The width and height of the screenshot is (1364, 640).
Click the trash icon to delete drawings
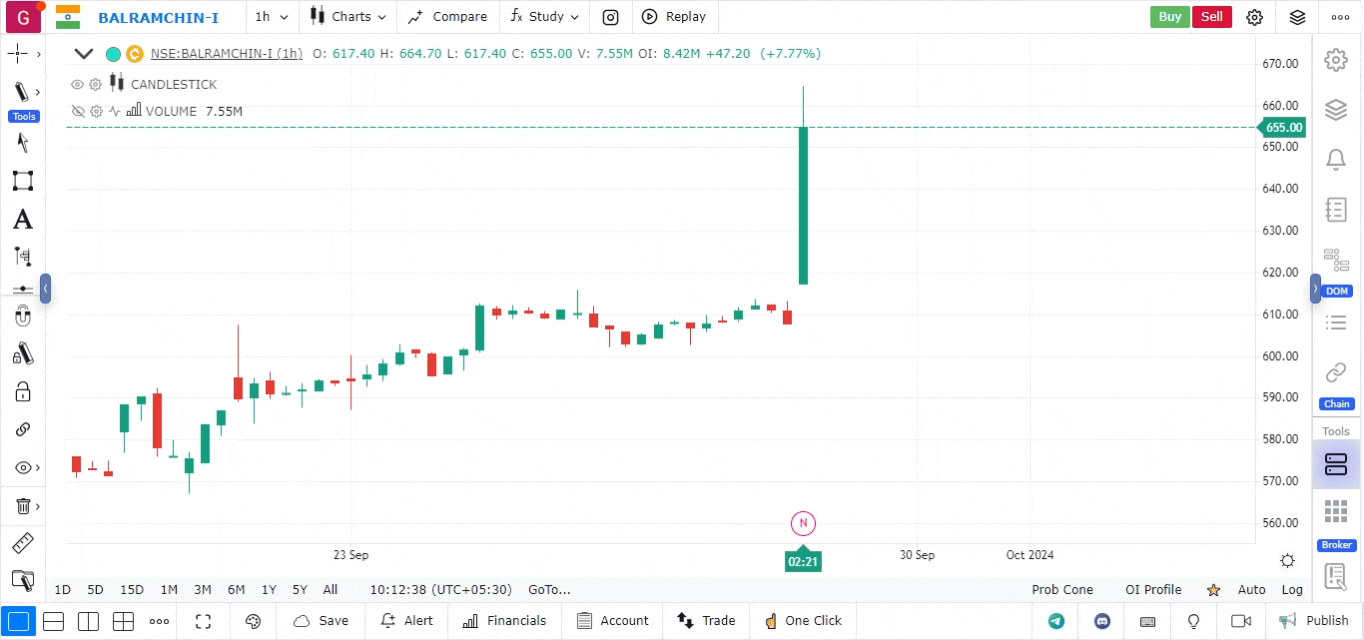[23, 506]
